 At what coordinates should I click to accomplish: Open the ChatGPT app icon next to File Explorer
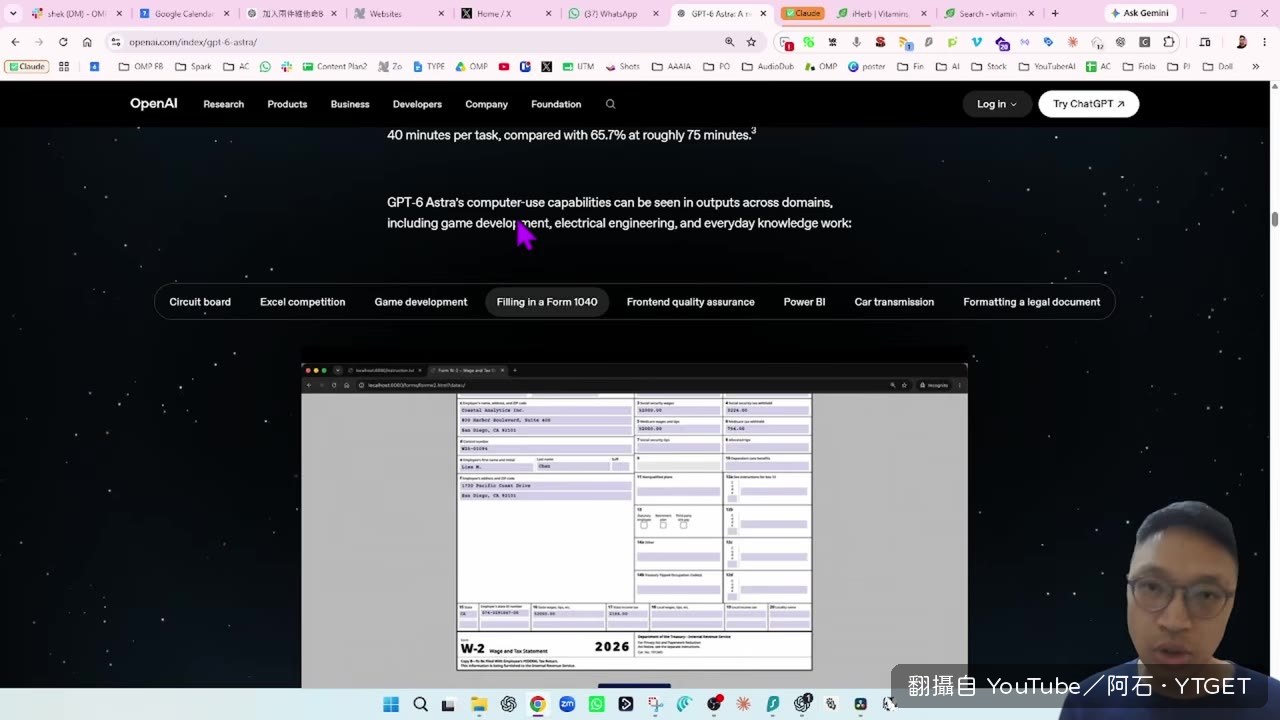(x=508, y=704)
